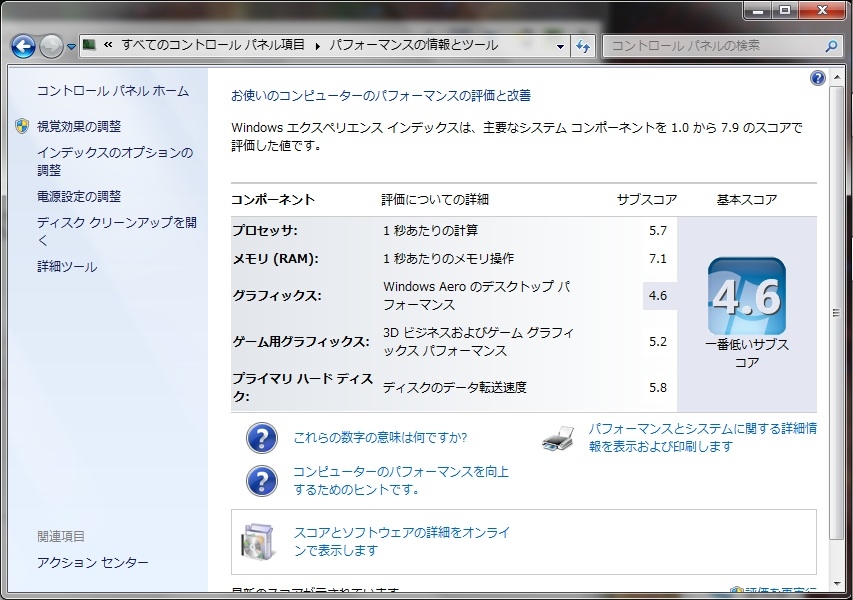Click the Forward navigation arrow button
The image size is (853, 600).
[x=51, y=46]
